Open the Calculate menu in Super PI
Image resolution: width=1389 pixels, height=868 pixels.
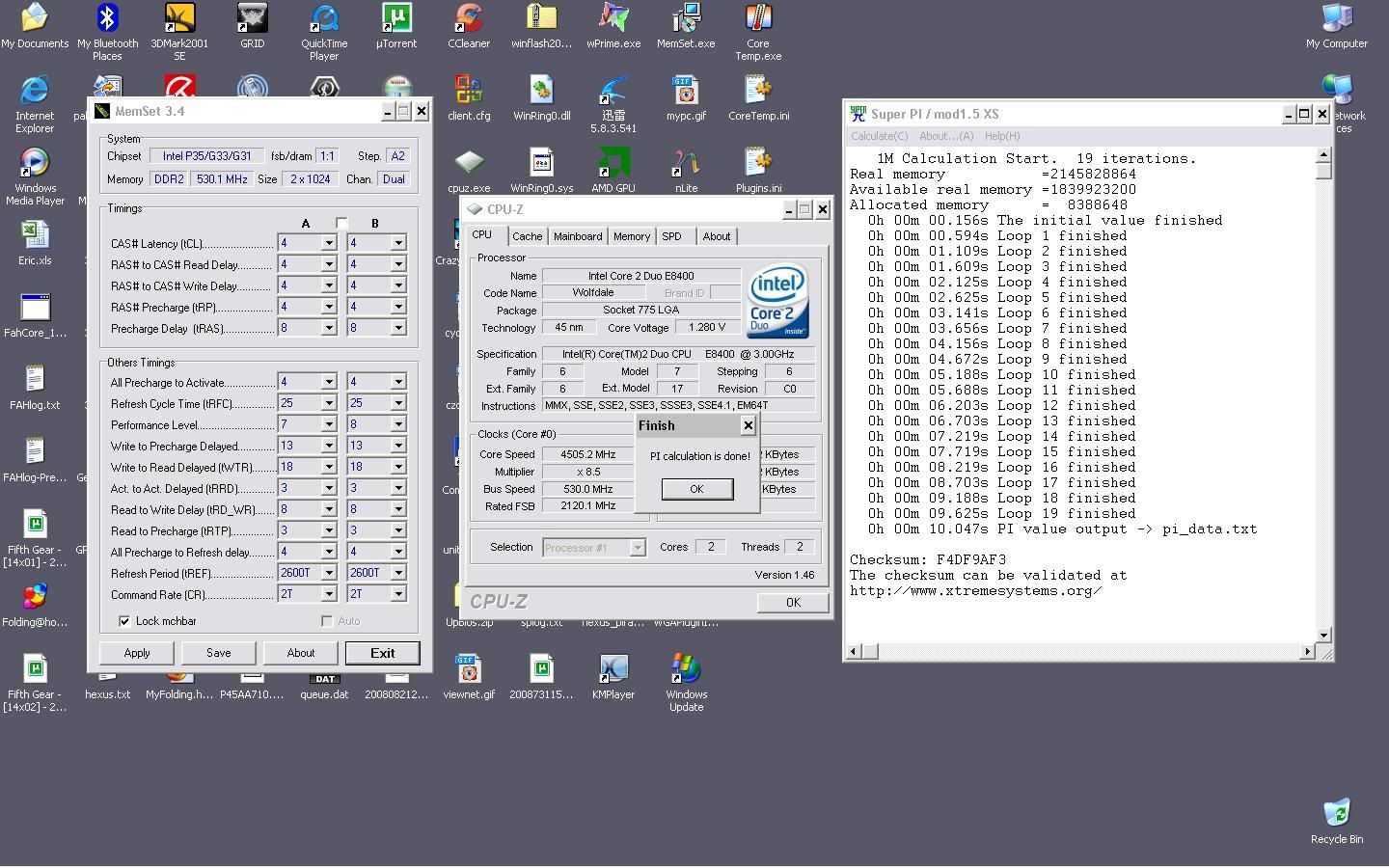[x=879, y=136]
